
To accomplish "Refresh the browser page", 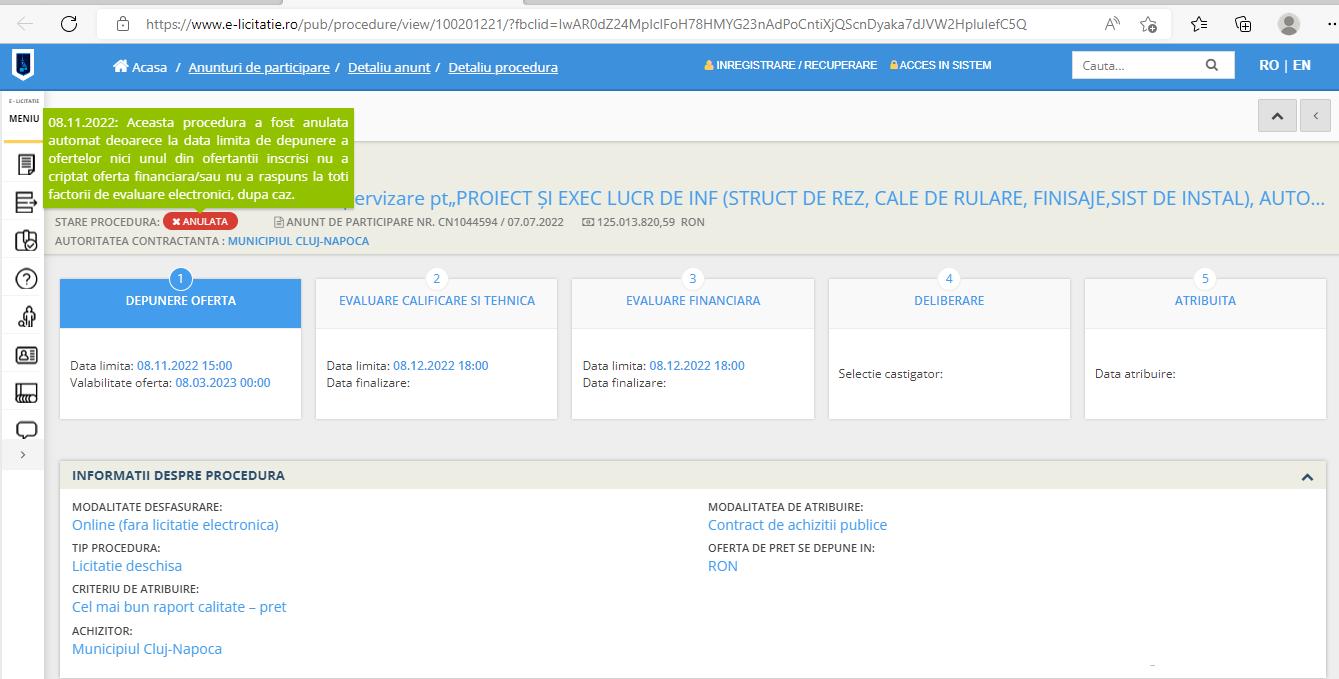I will 69,24.
